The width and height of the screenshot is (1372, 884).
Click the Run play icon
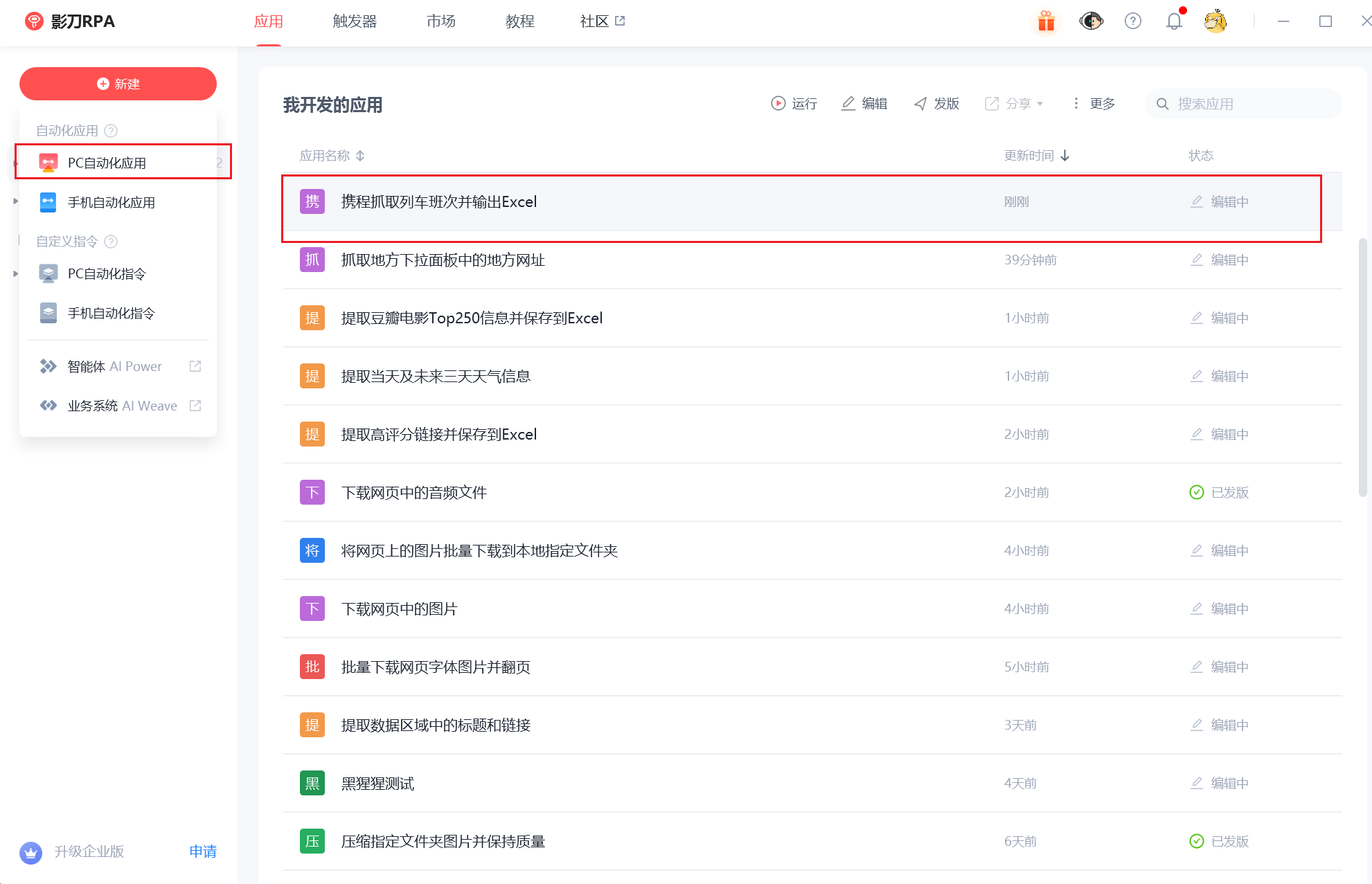point(778,104)
